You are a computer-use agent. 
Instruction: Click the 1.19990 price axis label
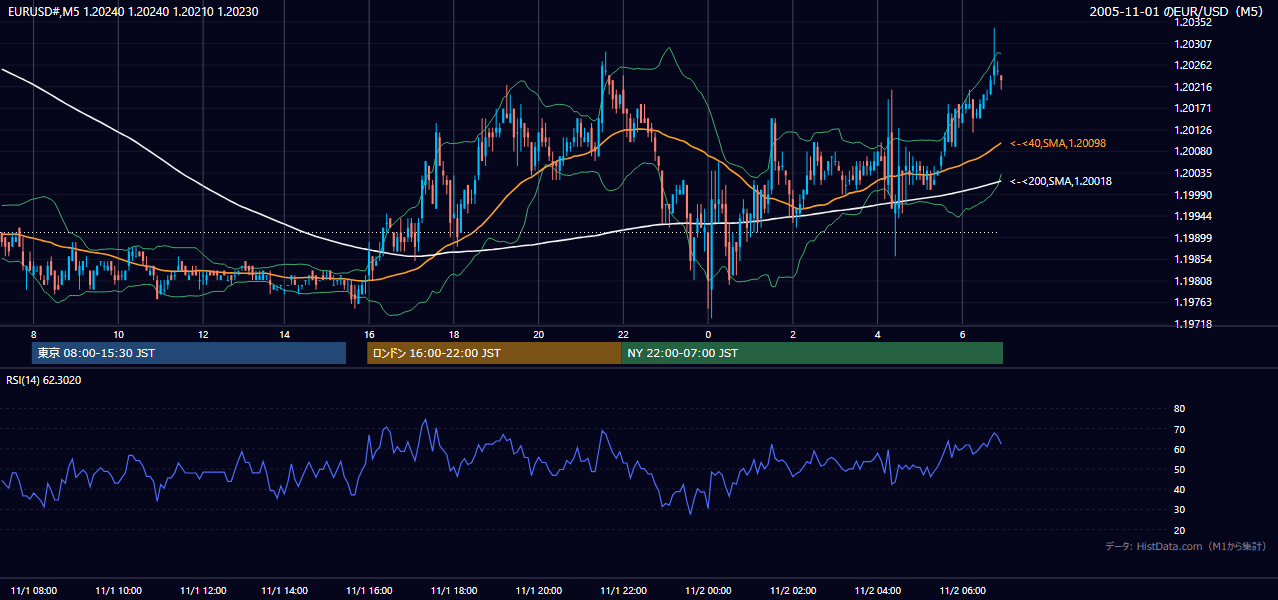(x=1193, y=195)
